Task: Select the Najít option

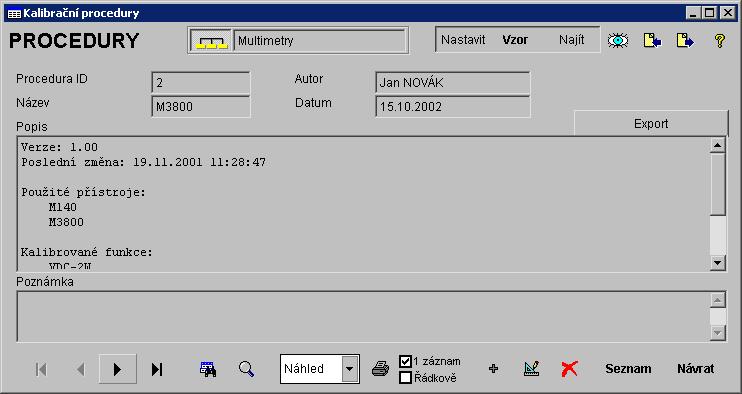Action: (572, 40)
